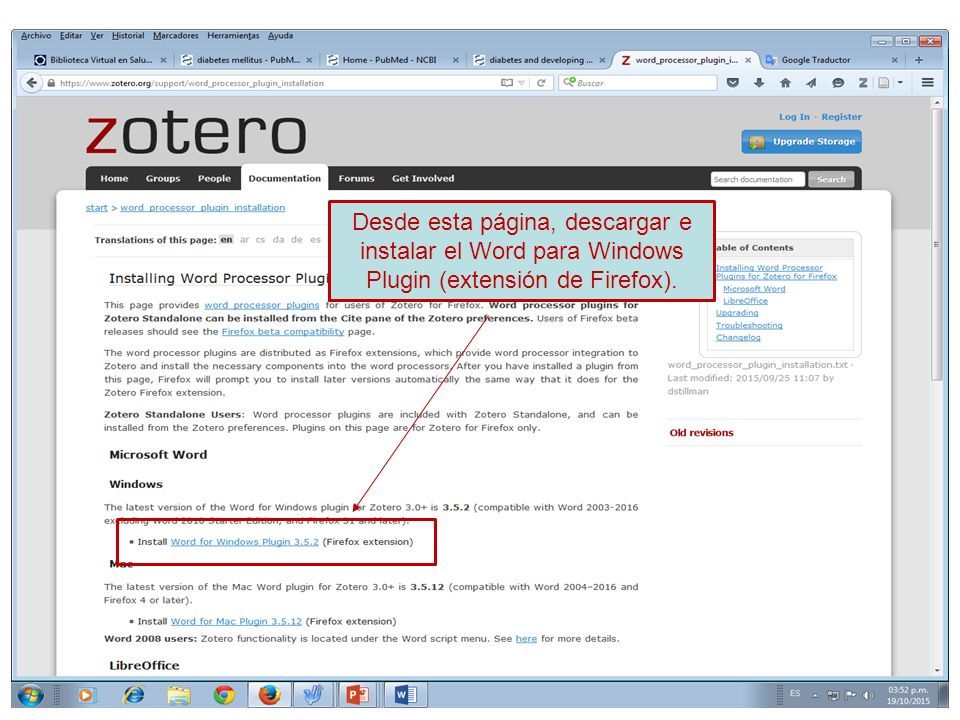Open the LibreOffice table of contents link

click(745, 301)
